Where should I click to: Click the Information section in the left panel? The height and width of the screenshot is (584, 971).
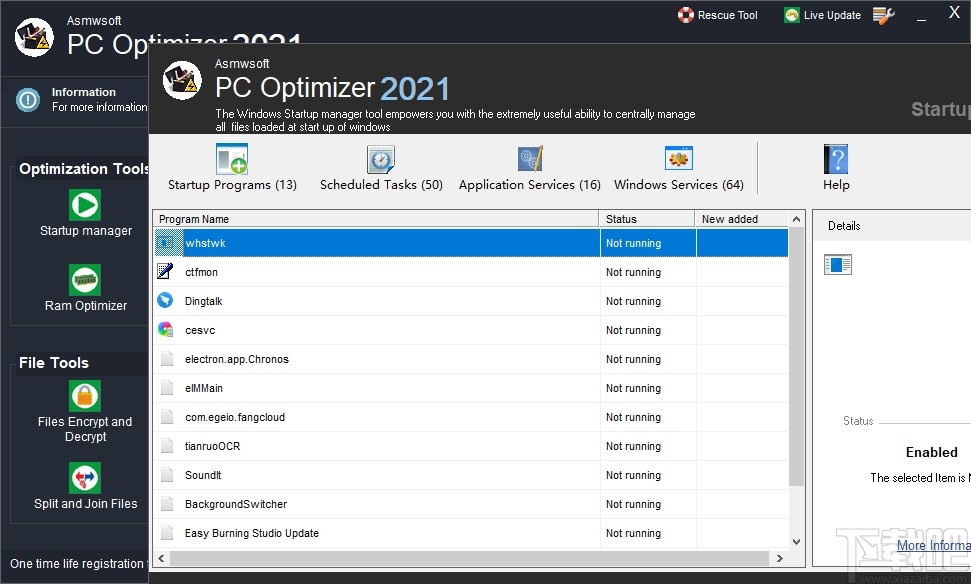(75, 99)
